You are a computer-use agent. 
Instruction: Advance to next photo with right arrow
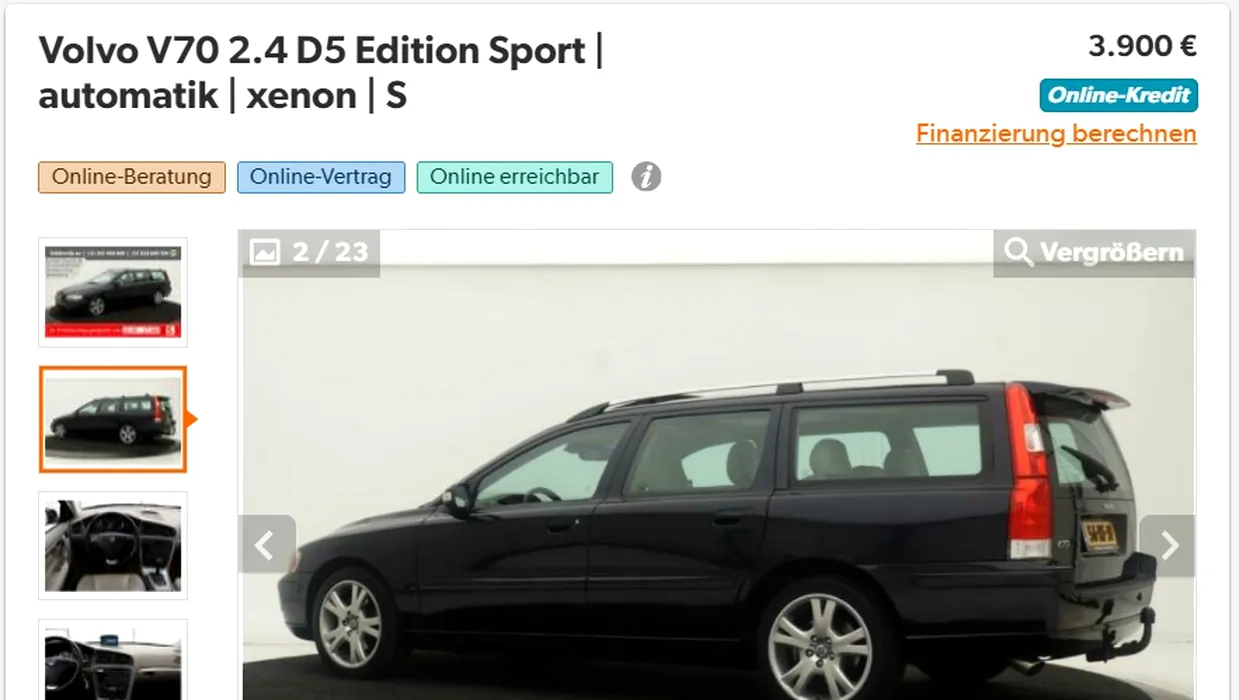pyautogui.click(x=1168, y=545)
